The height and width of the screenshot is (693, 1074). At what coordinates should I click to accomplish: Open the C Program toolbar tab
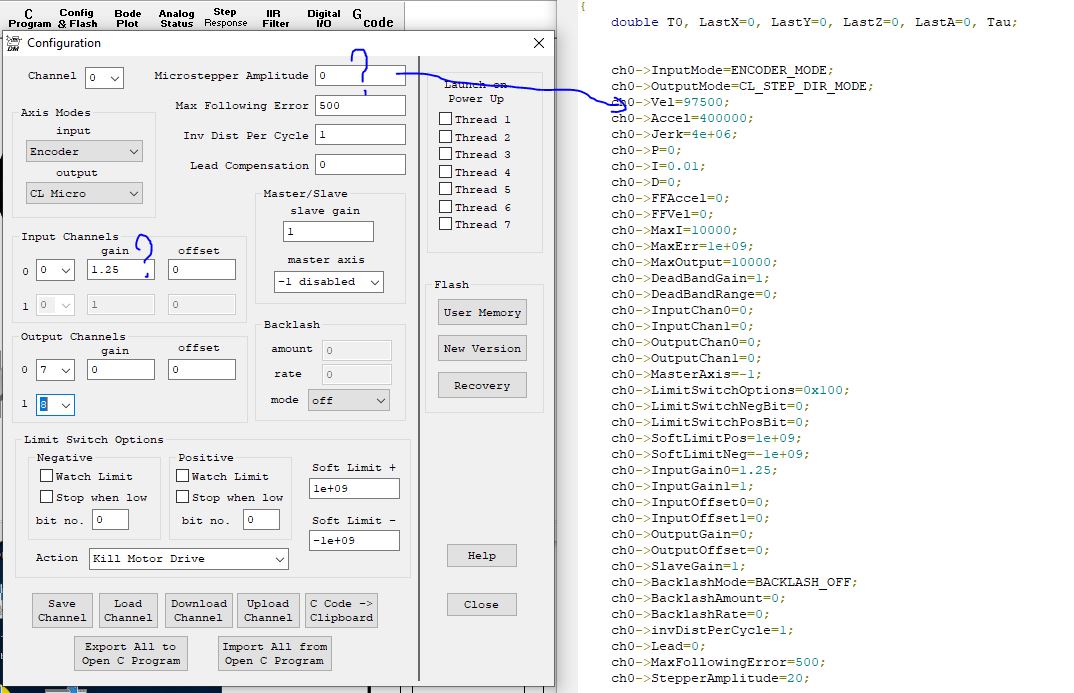[28, 17]
